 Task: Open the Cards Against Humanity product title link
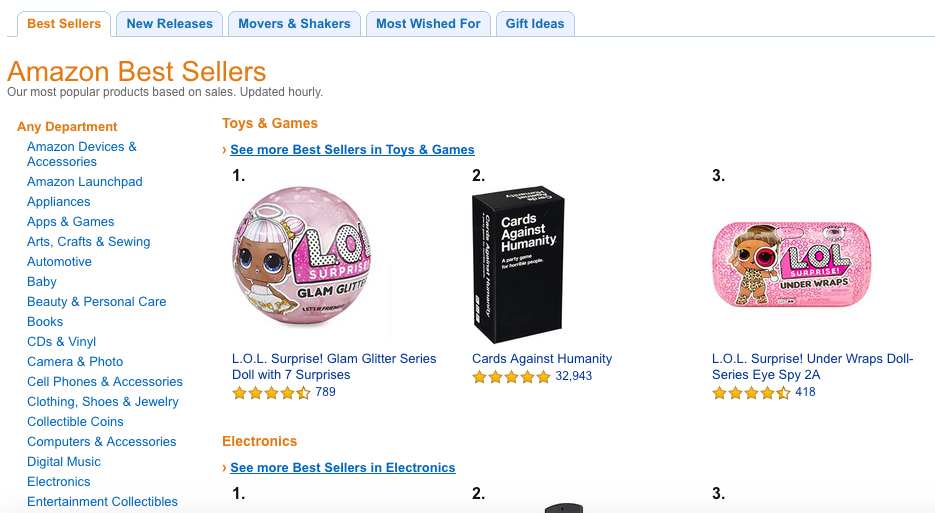click(542, 359)
